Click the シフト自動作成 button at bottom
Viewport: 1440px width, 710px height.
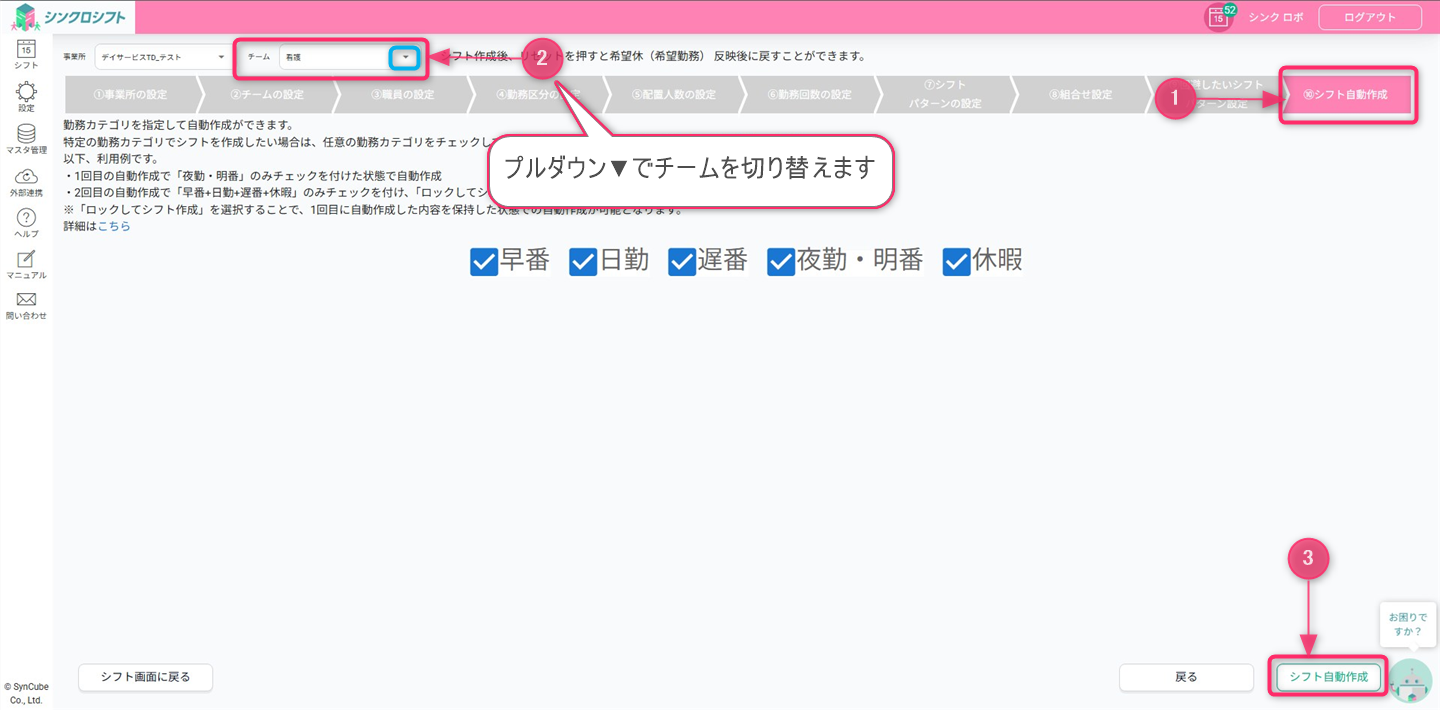pos(1328,677)
